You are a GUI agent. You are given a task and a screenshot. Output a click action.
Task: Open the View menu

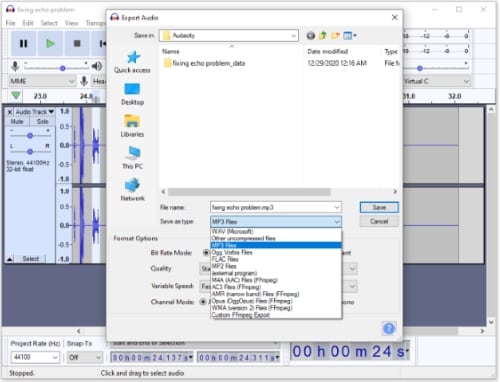tap(71, 23)
